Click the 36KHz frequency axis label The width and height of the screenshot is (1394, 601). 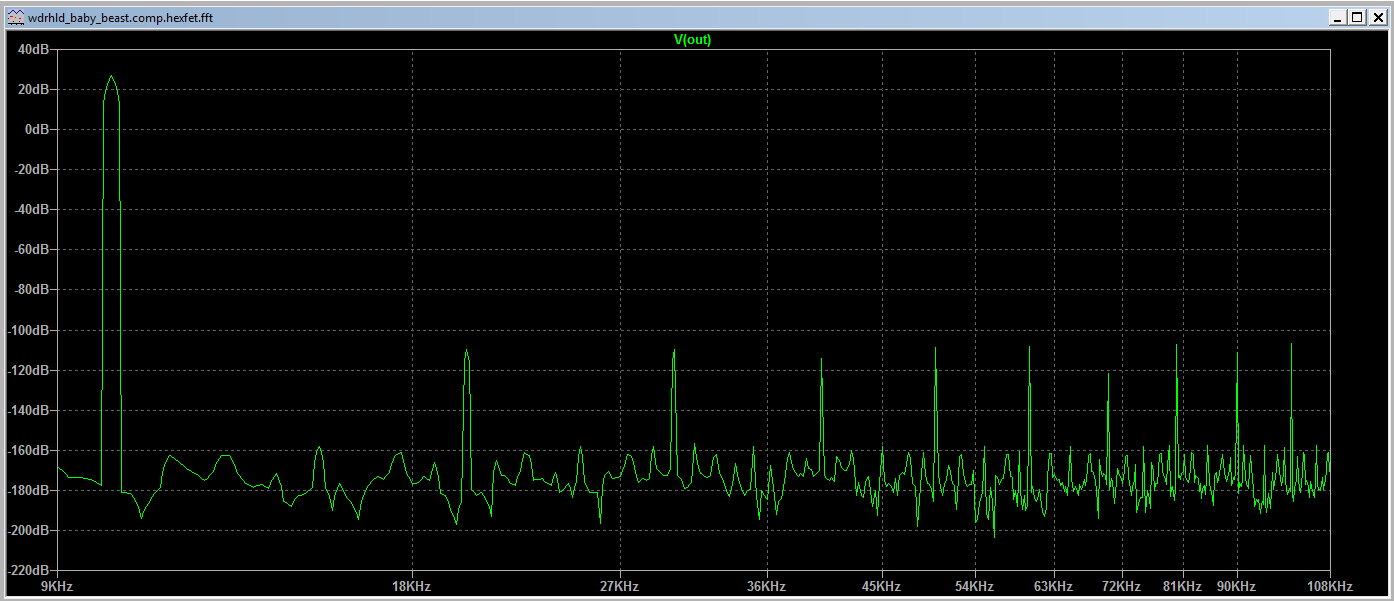pos(767,586)
